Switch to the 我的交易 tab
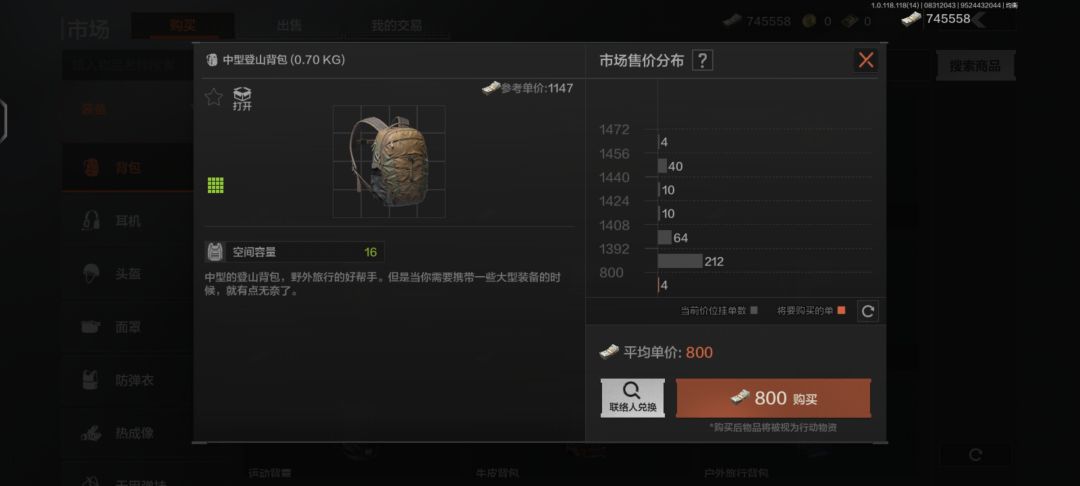 click(396, 25)
